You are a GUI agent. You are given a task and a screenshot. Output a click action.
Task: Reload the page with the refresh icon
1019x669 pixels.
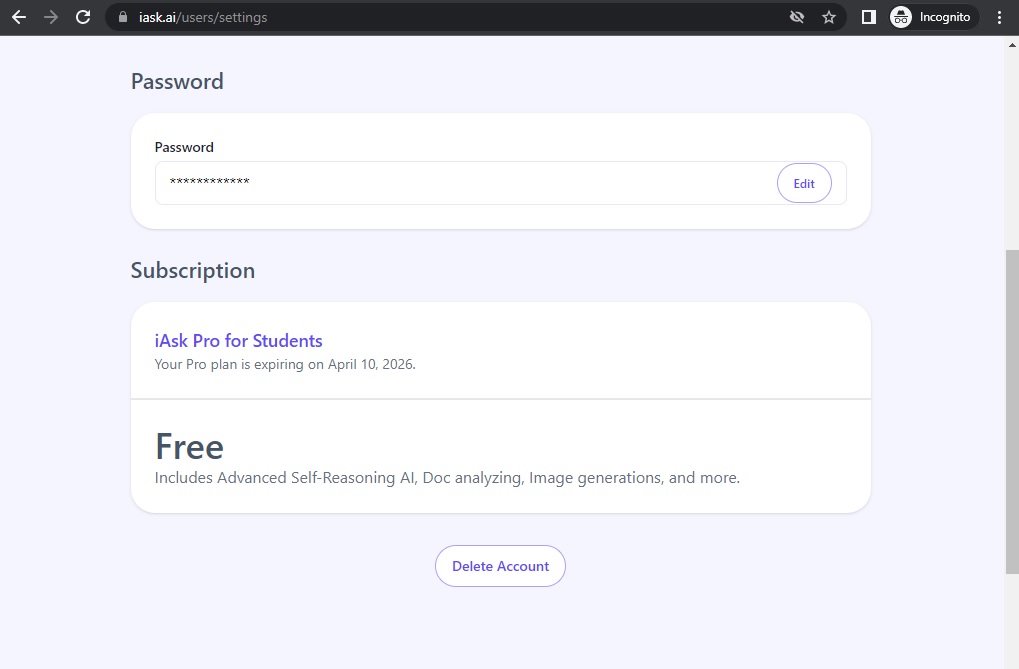(x=83, y=18)
